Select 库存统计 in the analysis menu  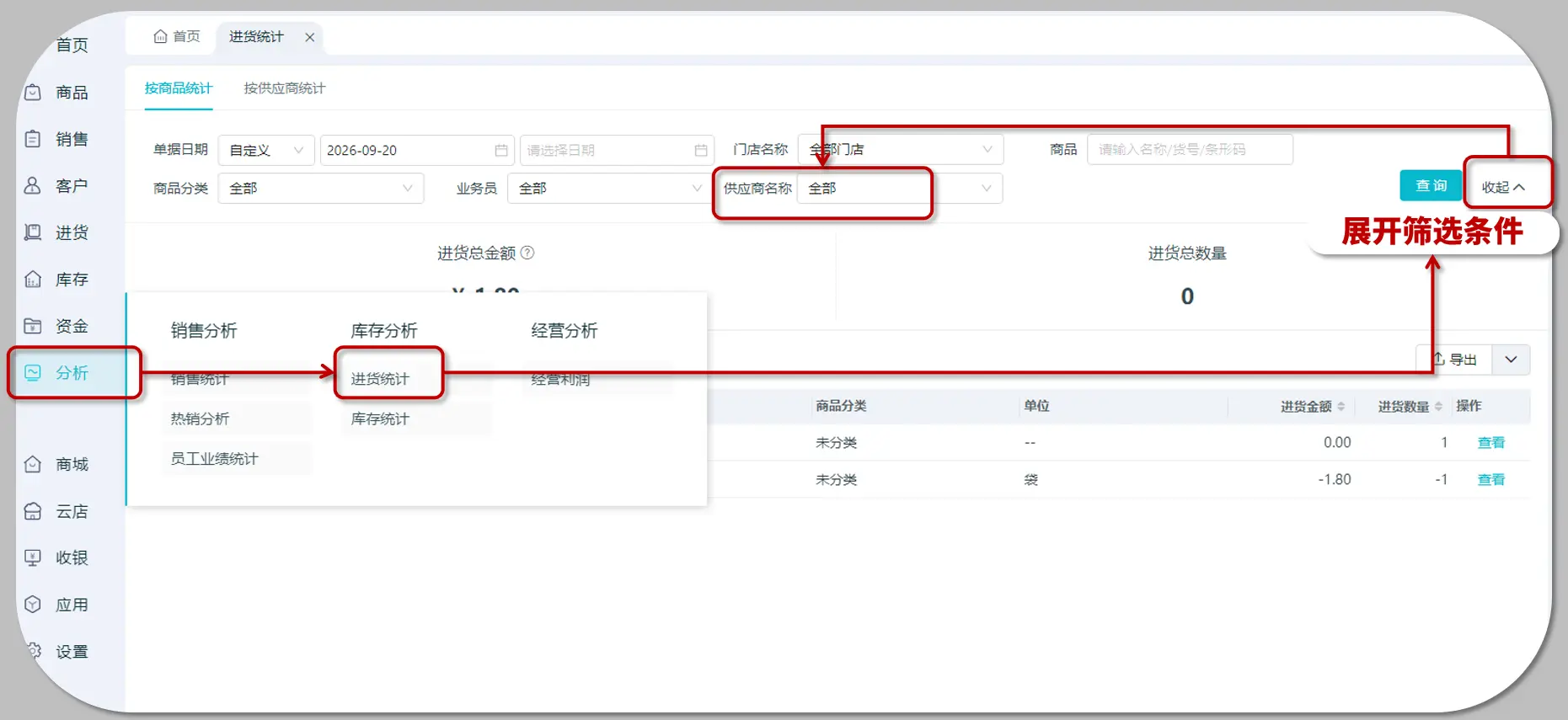(x=380, y=419)
